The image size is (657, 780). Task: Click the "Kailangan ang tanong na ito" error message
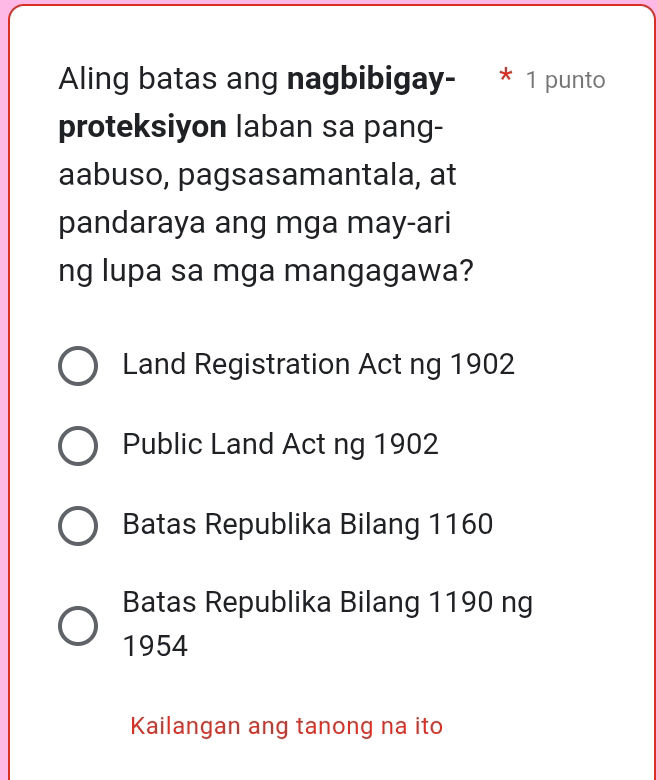click(x=286, y=726)
